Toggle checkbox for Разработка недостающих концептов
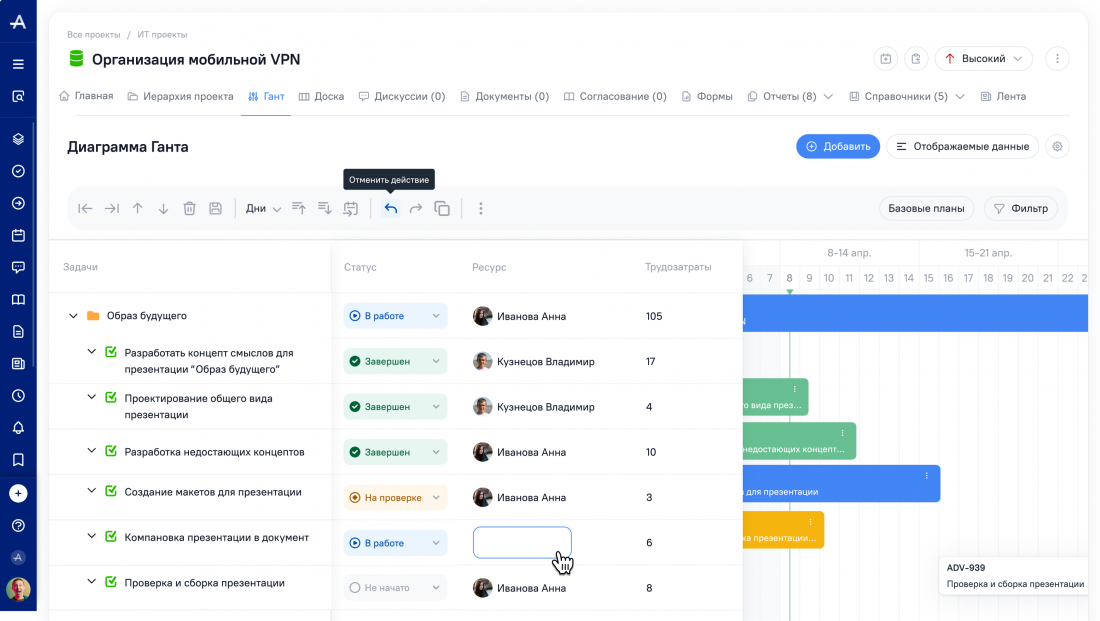Image resolution: width=1100 pixels, height=621 pixels. pos(111,451)
